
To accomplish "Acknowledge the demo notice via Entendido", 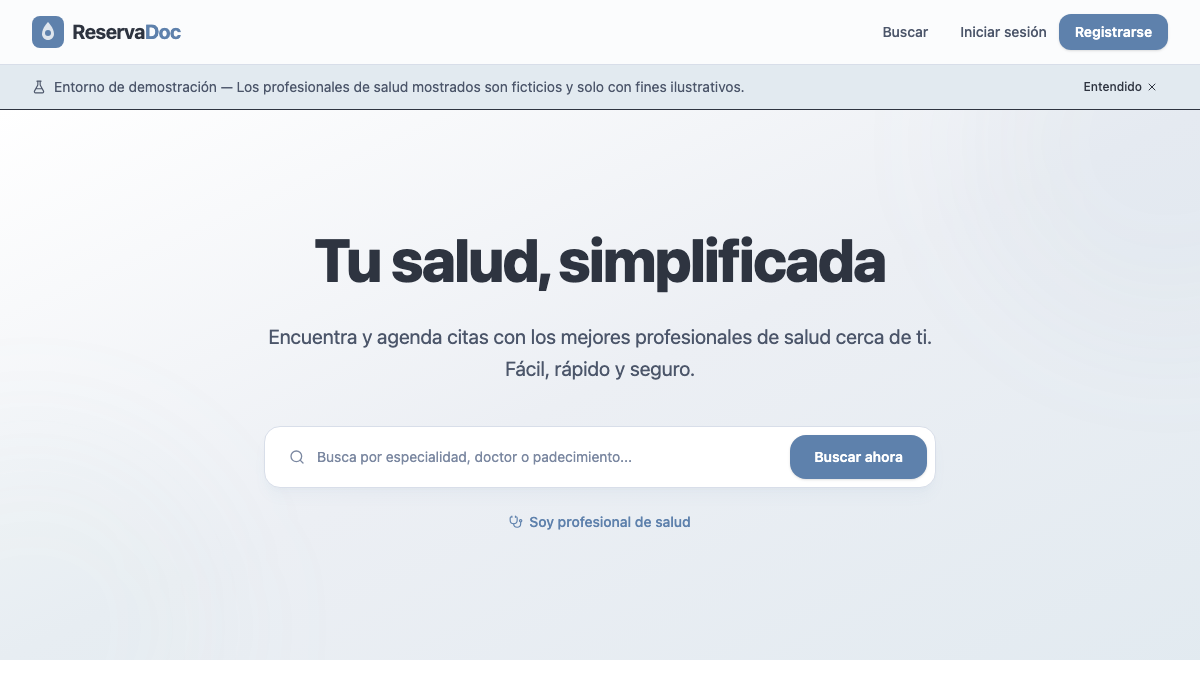I will coord(1112,87).
